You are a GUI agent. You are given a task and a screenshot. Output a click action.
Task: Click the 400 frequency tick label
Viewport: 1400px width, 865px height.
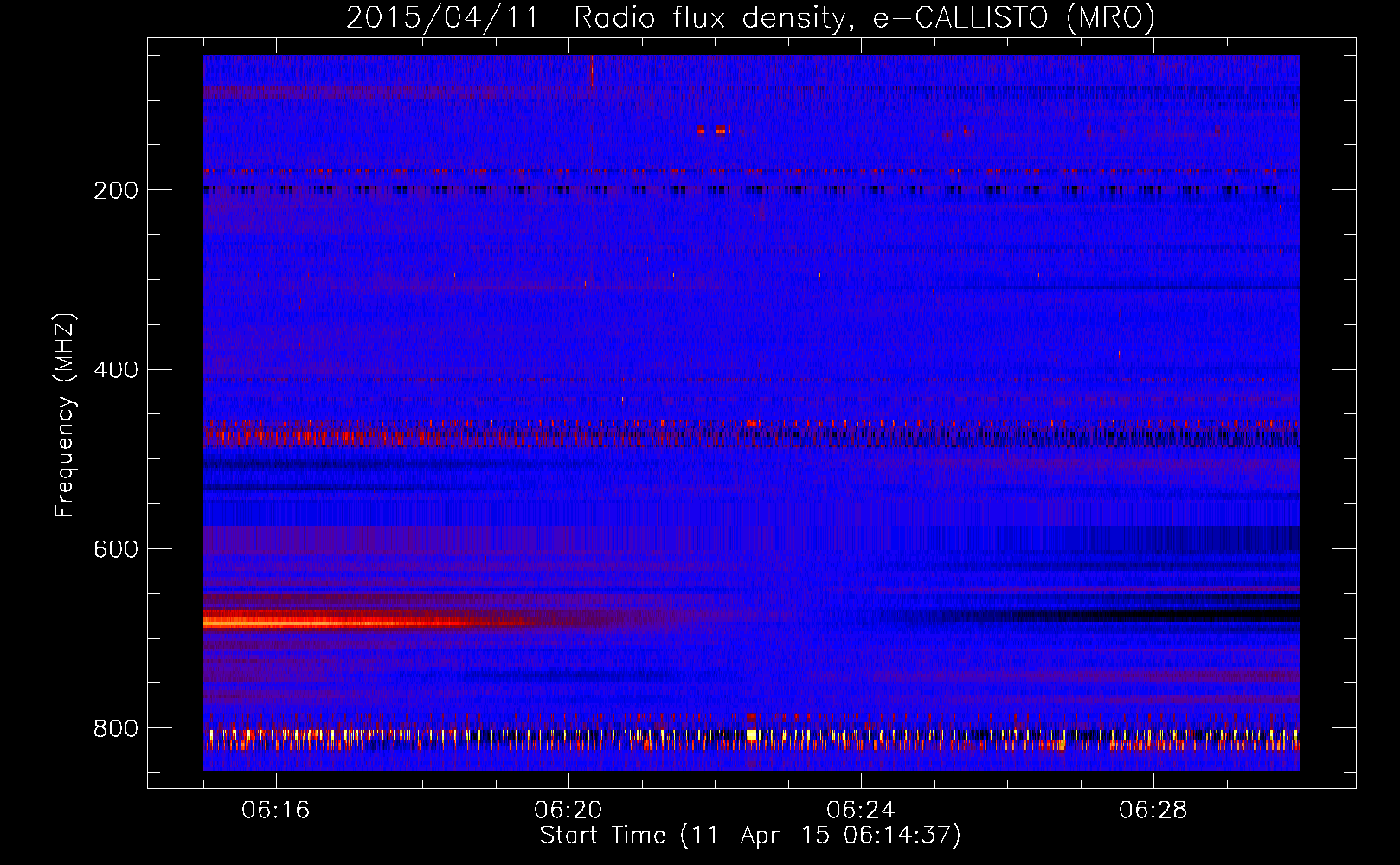116,370
